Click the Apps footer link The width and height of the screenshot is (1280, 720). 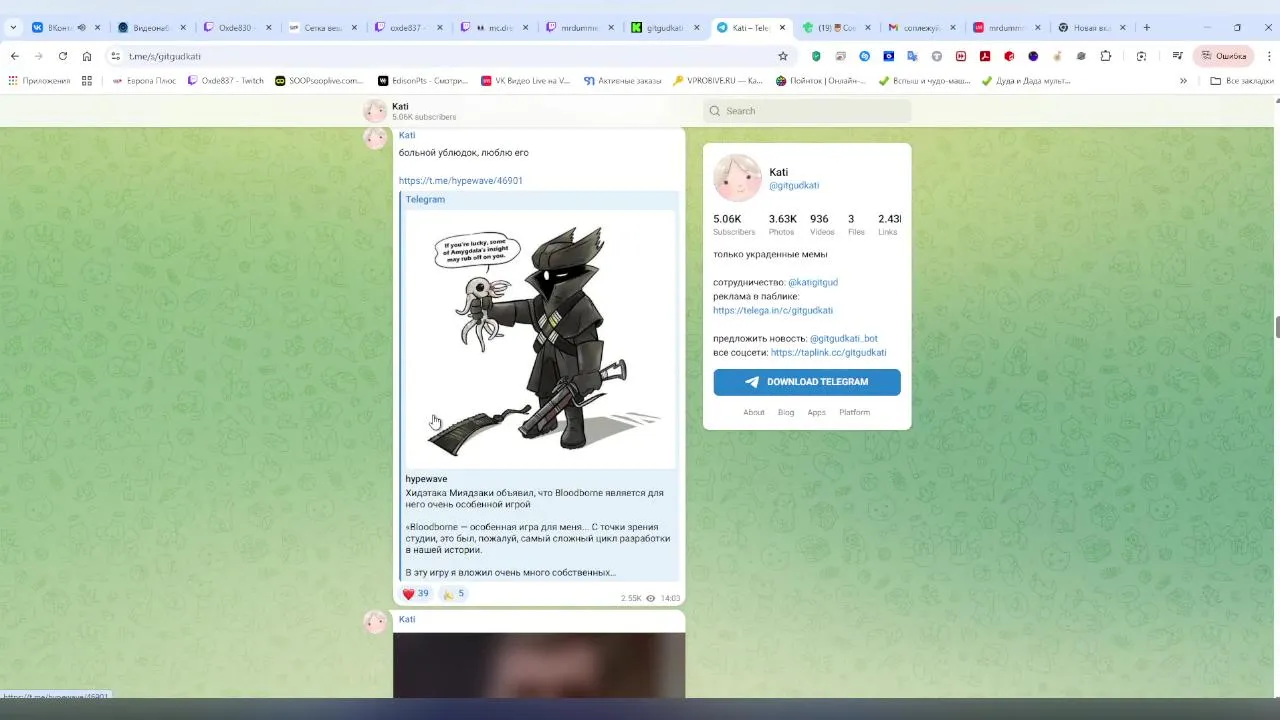click(817, 412)
